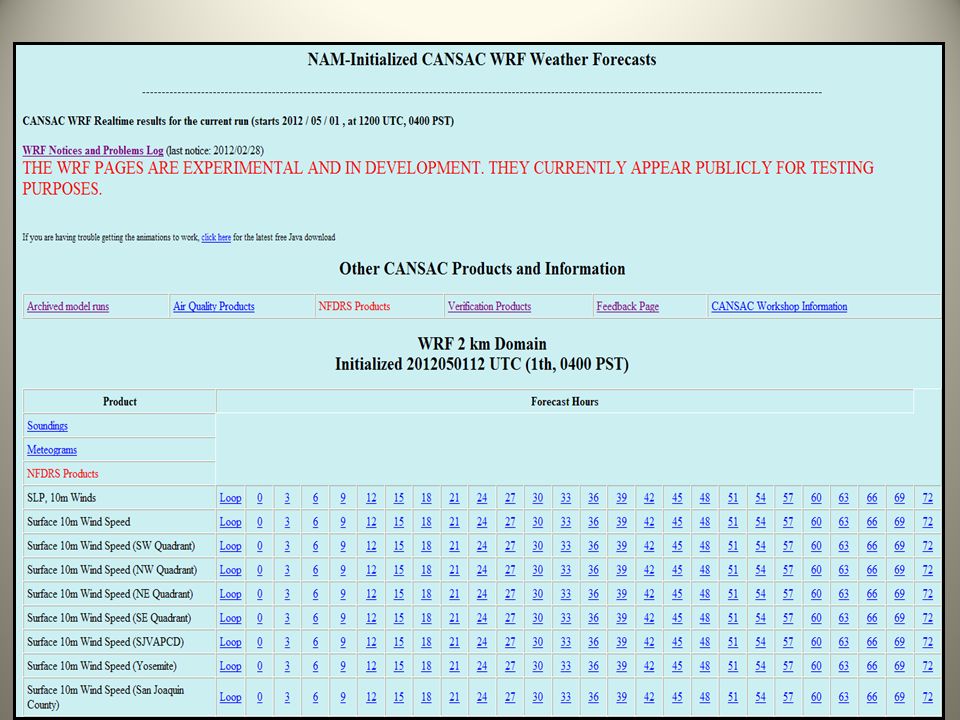Play Loop for Wind Speed NE Quadrant
The image size is (960, 720).
[230, 594]
